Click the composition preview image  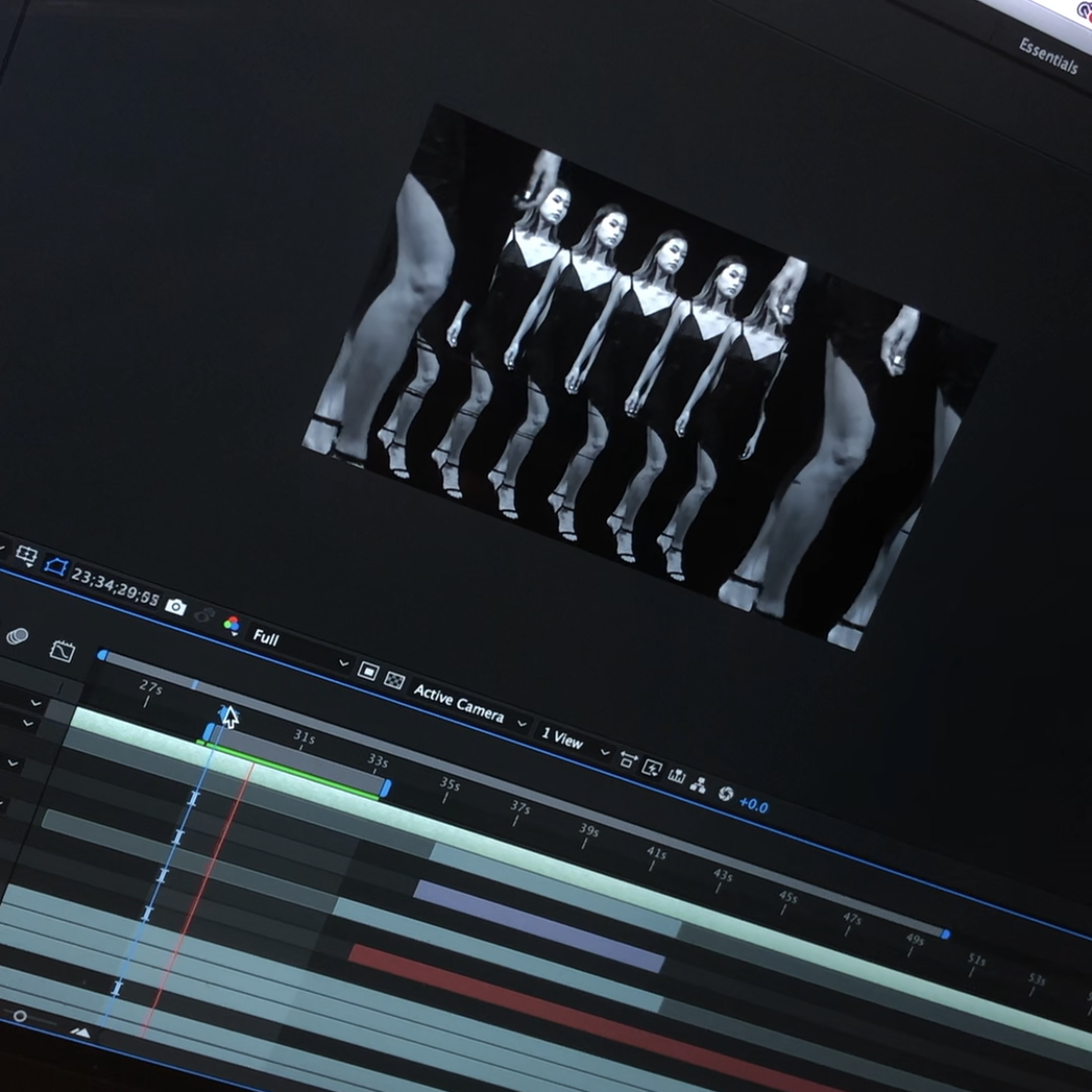[647, 377]
